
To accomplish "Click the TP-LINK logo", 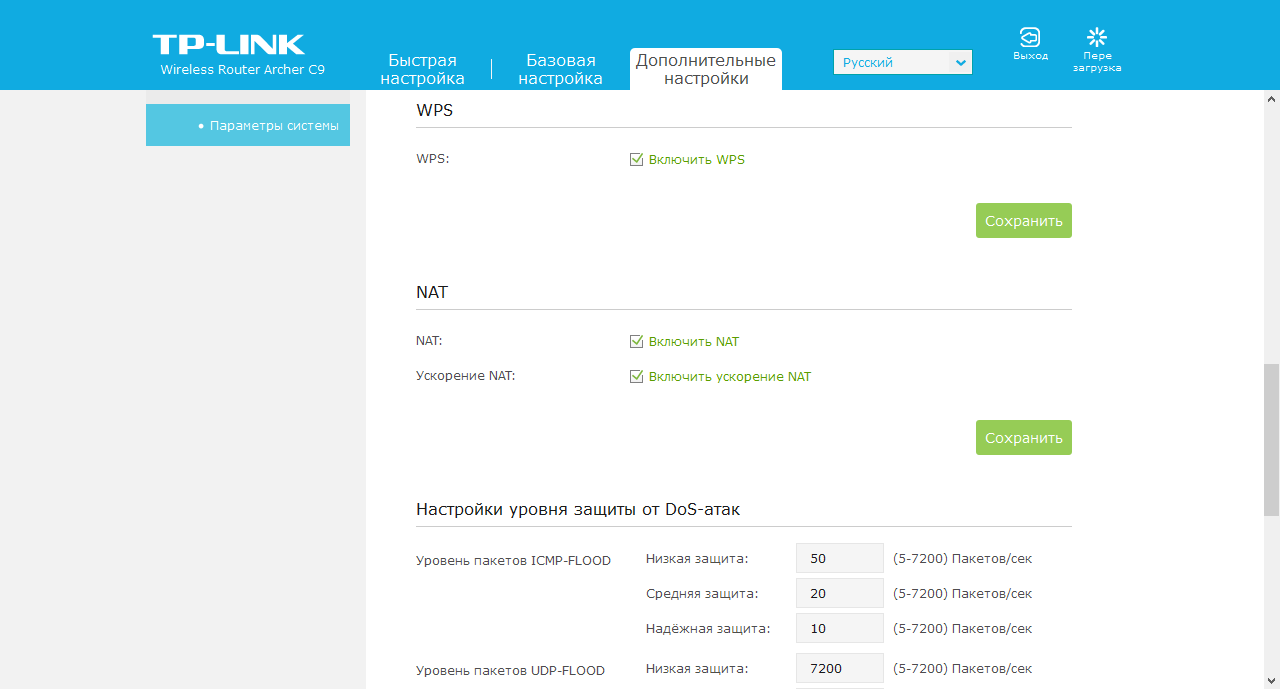I will tap(229, 45).
